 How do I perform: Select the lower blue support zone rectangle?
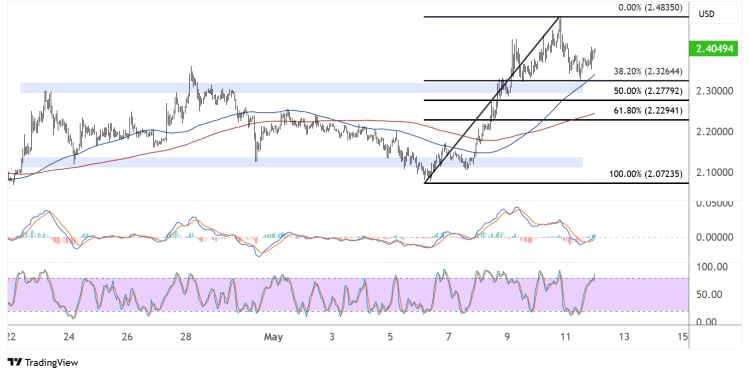point(301,162)
